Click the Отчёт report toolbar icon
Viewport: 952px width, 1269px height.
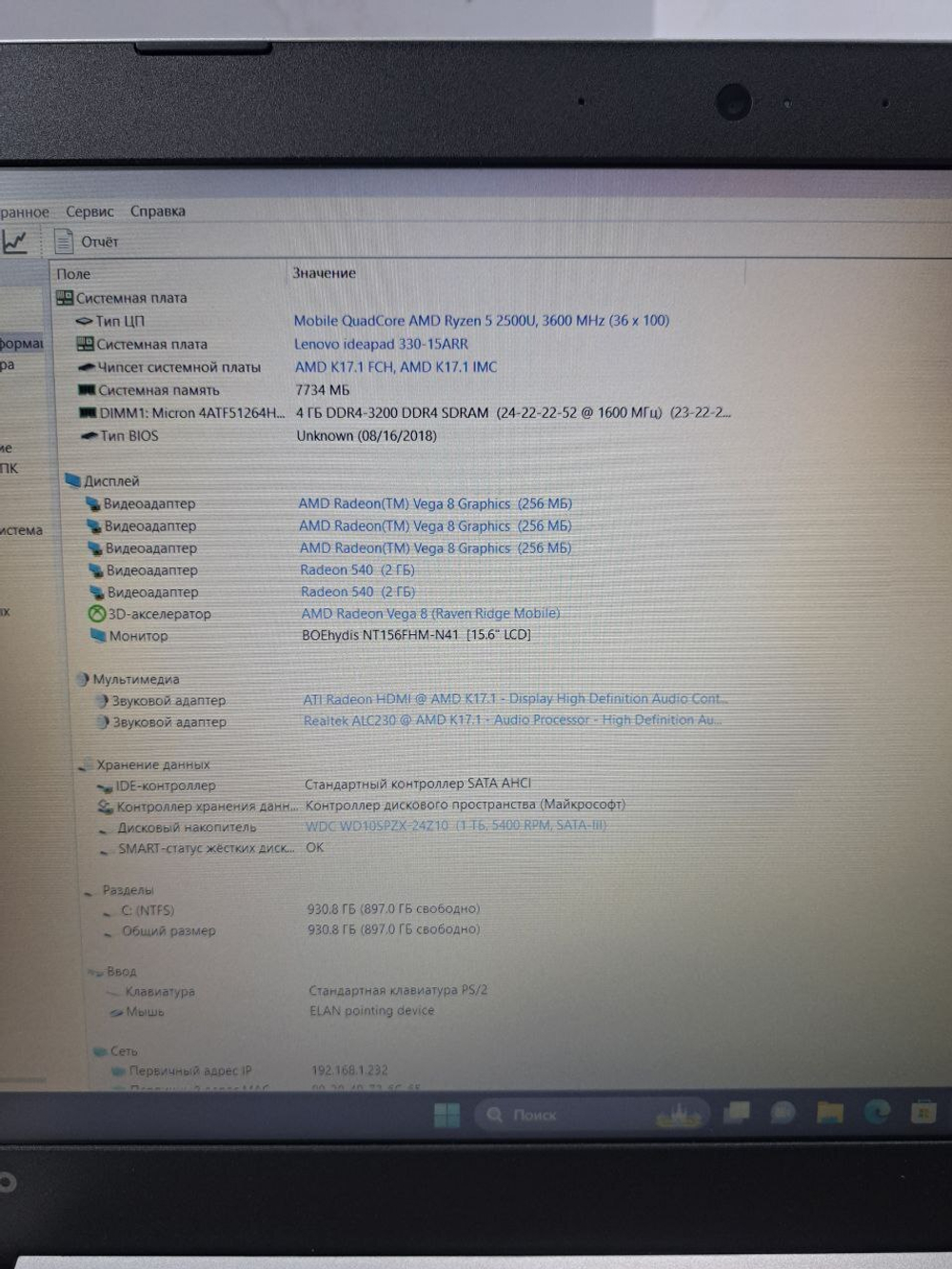pyautogui.click(x=64, y=241)
